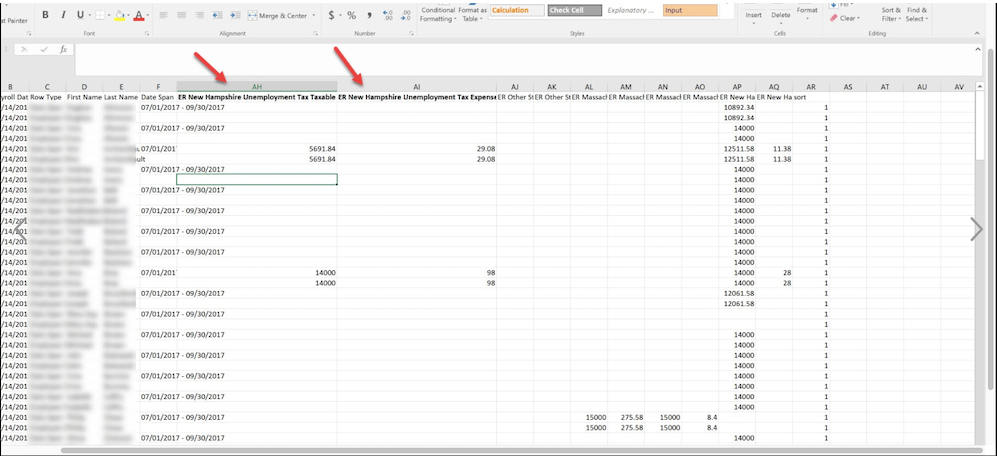Open the Find & Select dropdown
This screenshot has height=456, width=997.
(x=916, y=14)
